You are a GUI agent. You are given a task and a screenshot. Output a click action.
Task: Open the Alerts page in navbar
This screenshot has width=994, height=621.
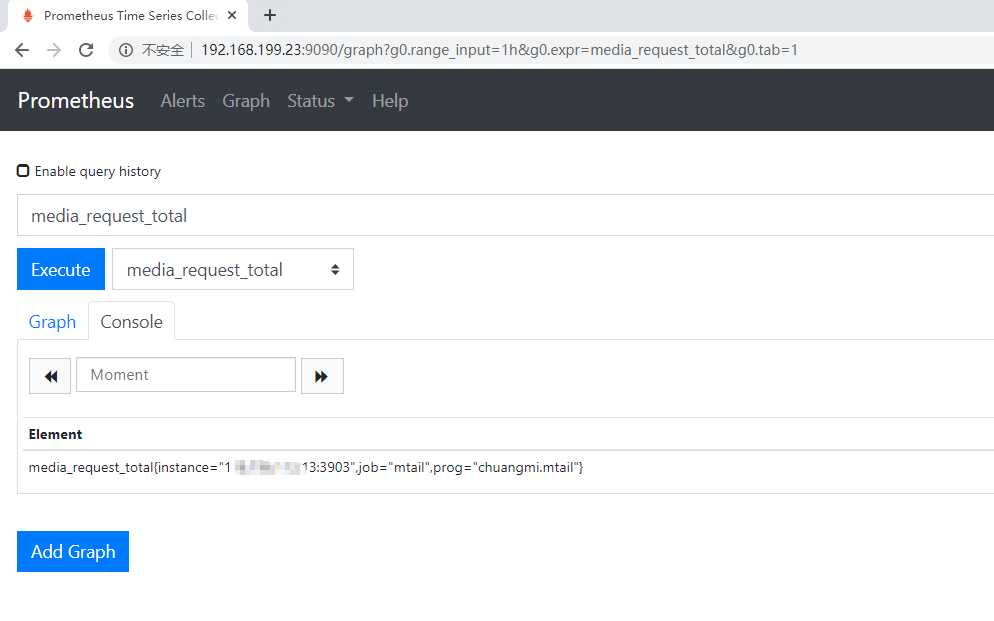point(183,101)
